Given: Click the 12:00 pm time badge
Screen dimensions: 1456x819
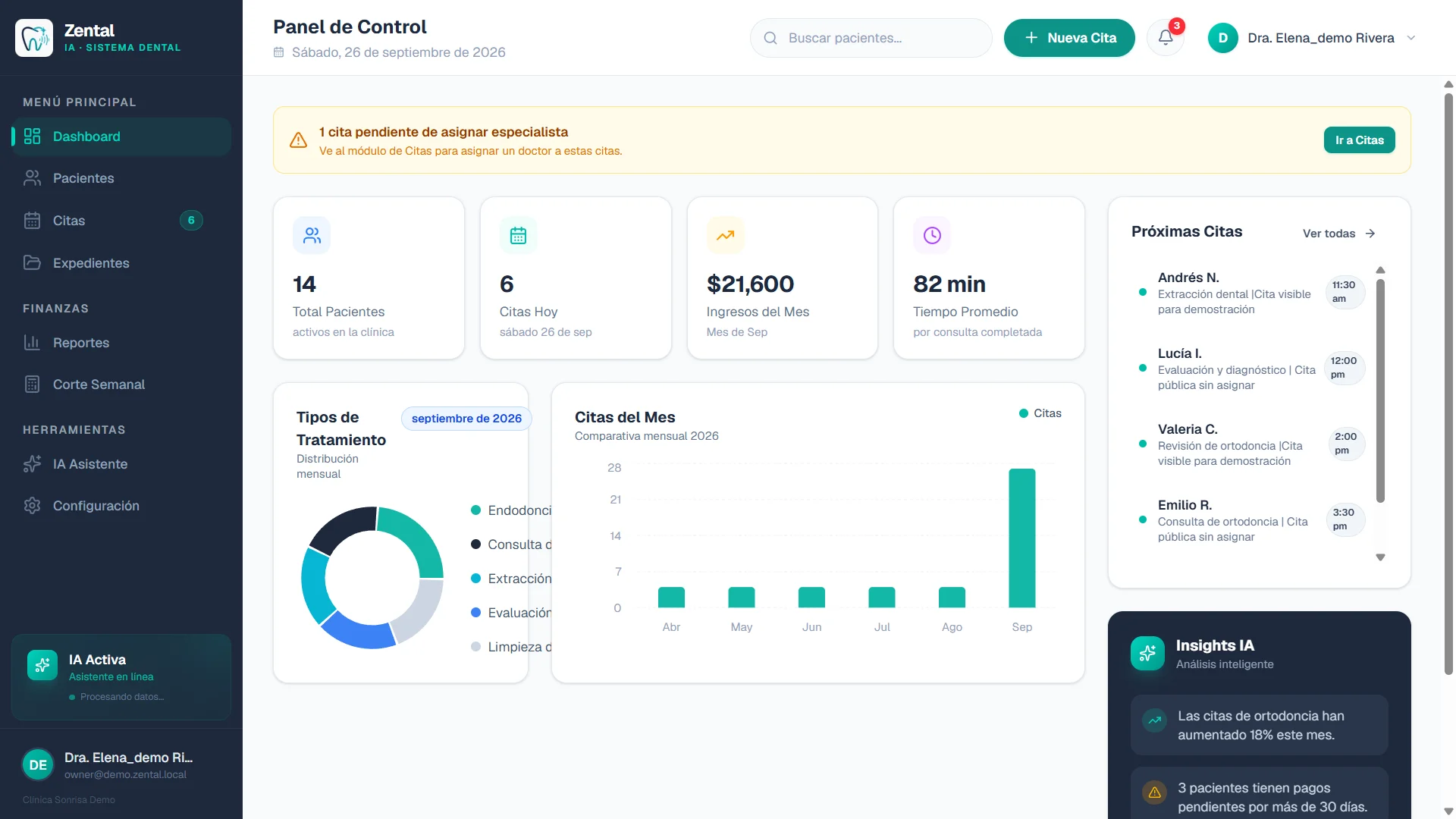Looking at the screenshot, I should coord(1344,368).
